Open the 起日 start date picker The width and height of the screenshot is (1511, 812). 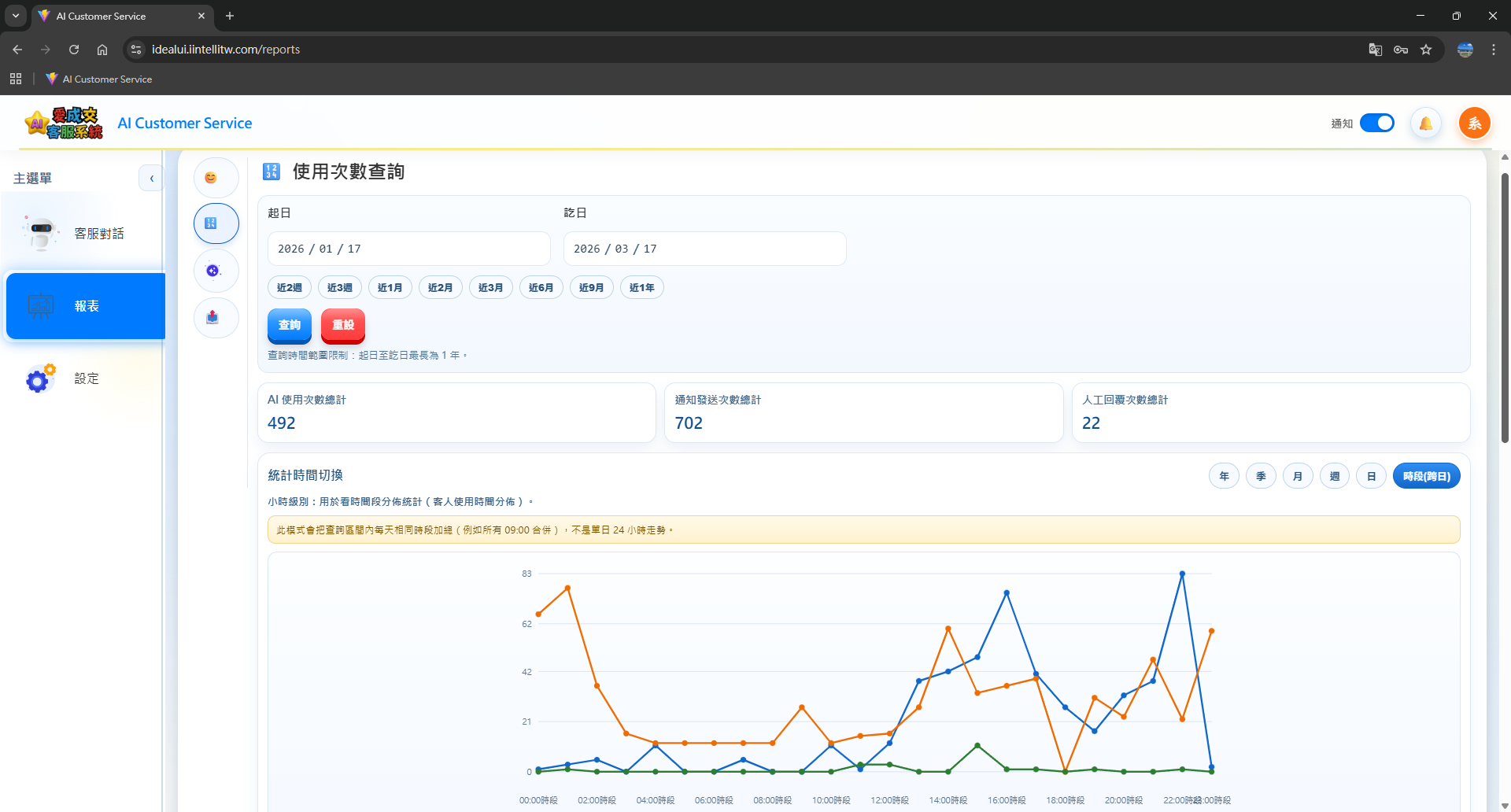coord(408,249)
